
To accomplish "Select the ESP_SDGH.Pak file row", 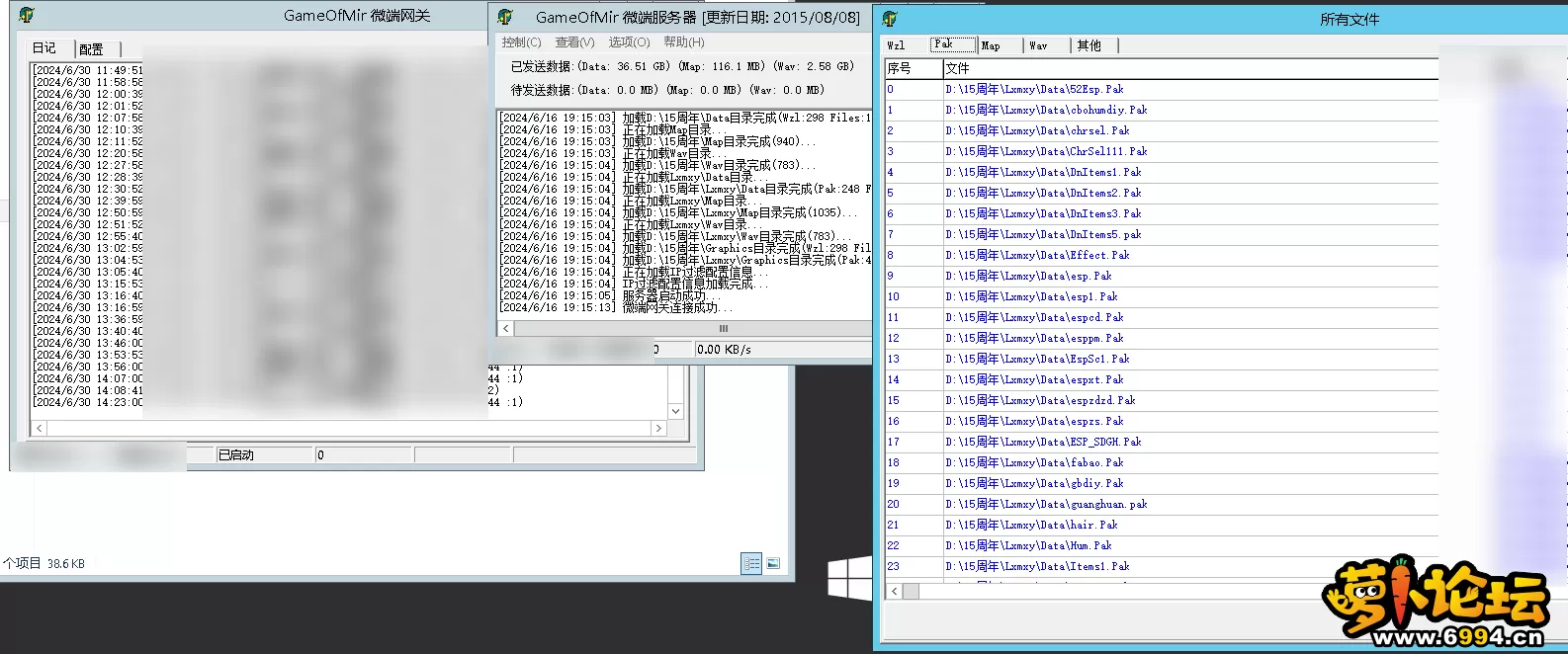I will pos(1162,442).
